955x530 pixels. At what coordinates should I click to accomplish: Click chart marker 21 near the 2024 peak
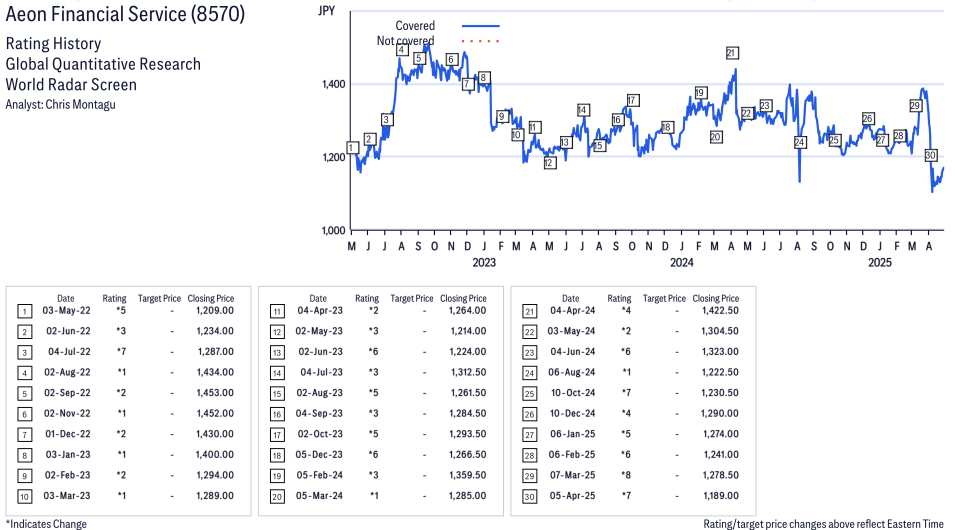coord(732,53)
